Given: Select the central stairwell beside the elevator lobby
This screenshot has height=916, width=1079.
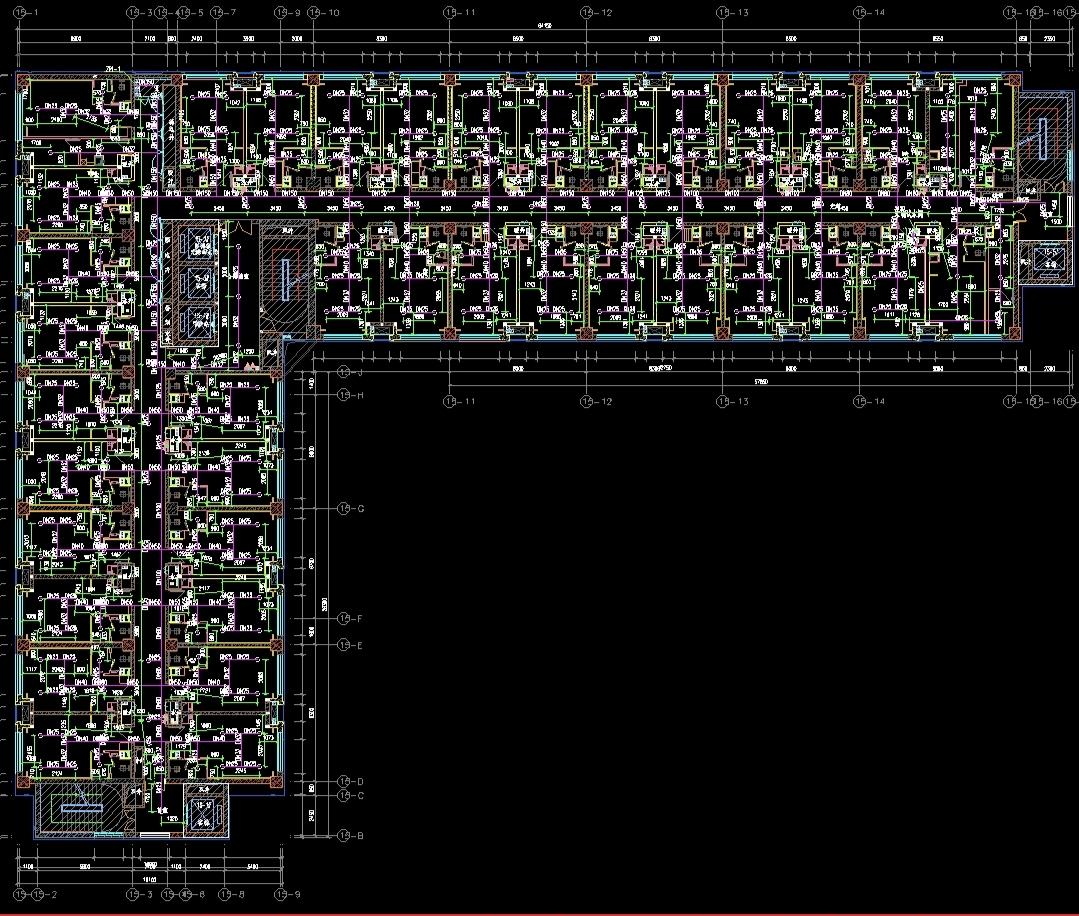Looking at the screenshot, I should (286, 277).
